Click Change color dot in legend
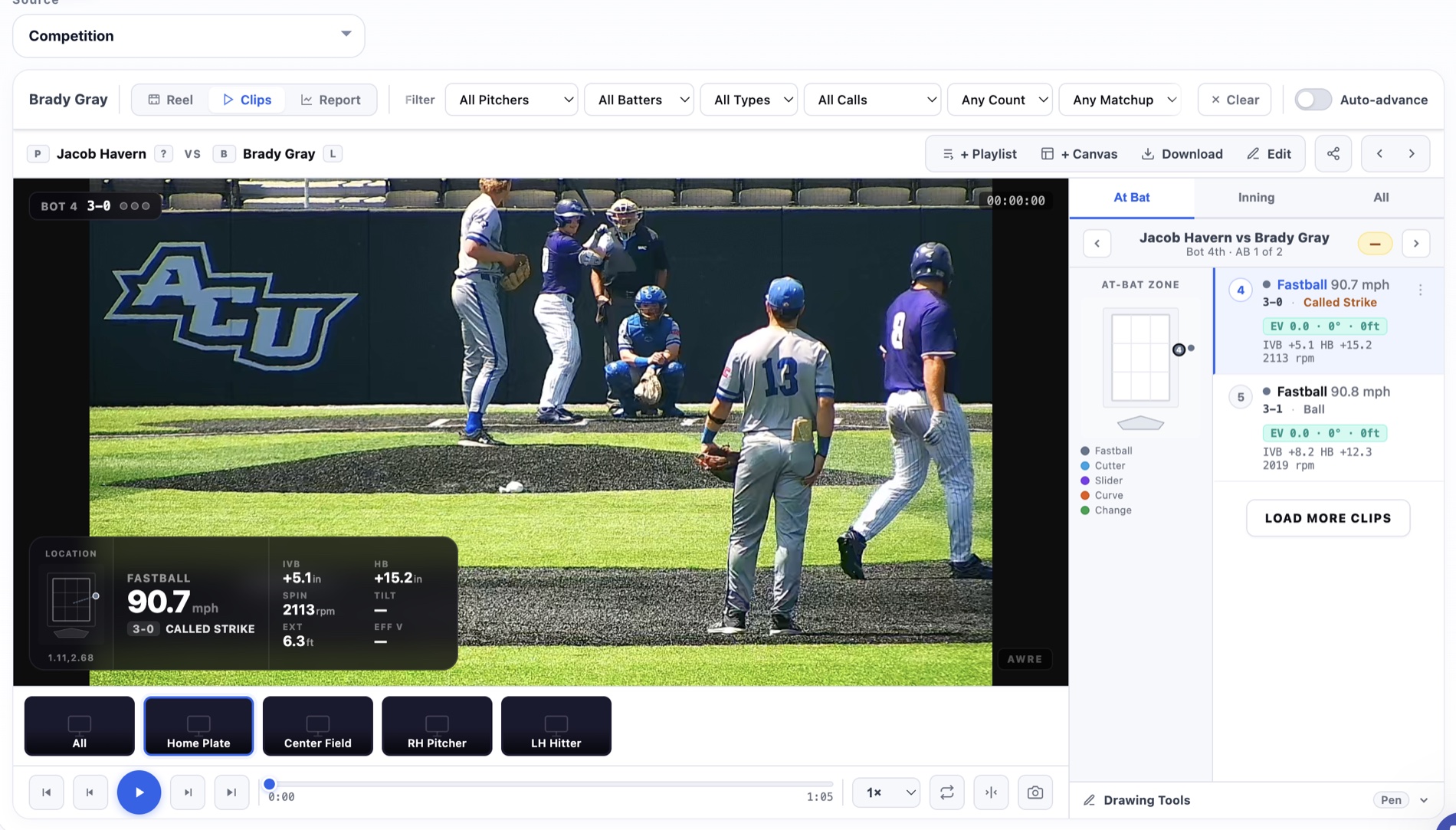 point(1085,510)
